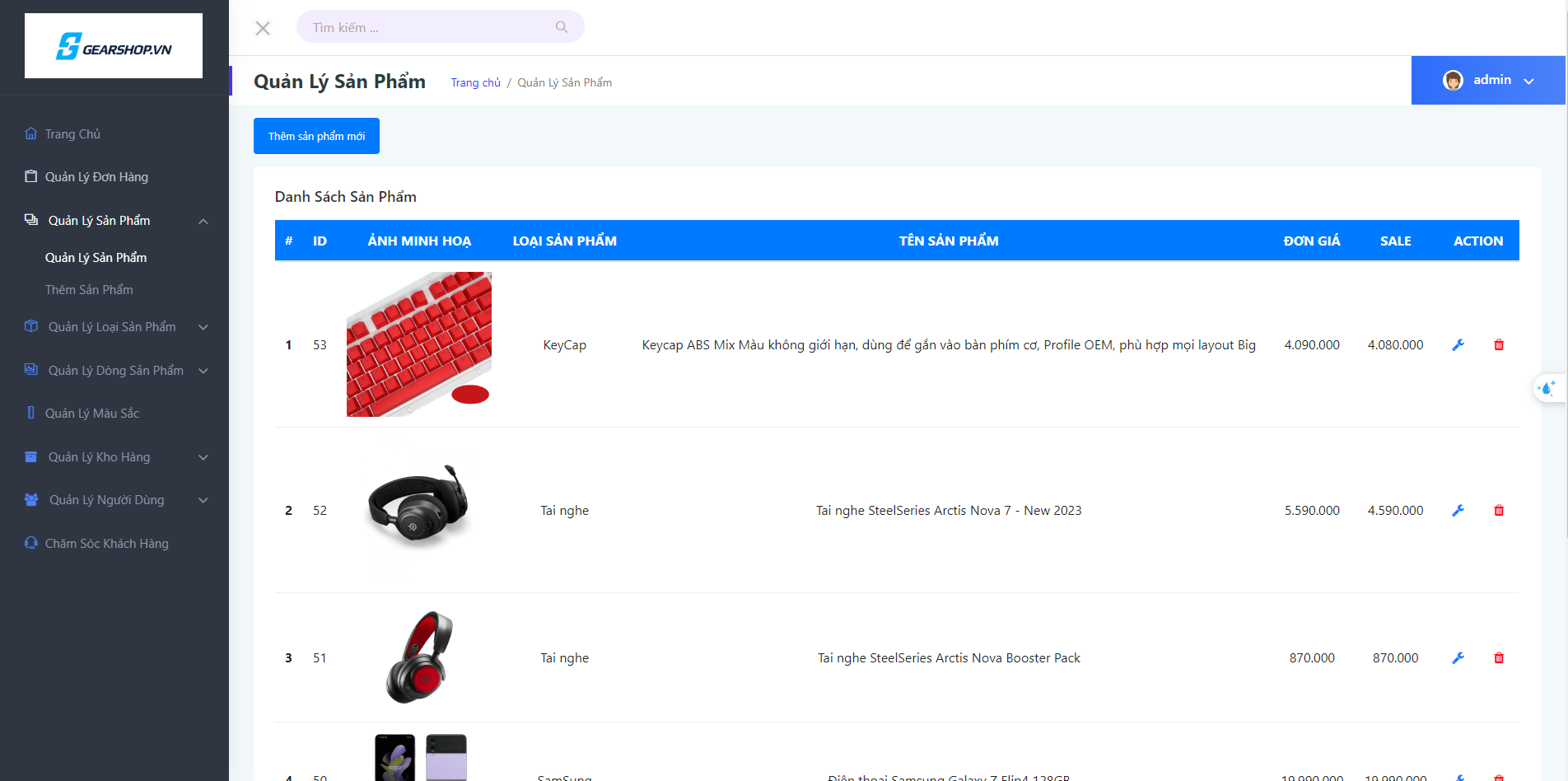The image size is (1568, 781).
Task: Click the ẢNH MINH HOẠ column header
Action: point(419,241)
